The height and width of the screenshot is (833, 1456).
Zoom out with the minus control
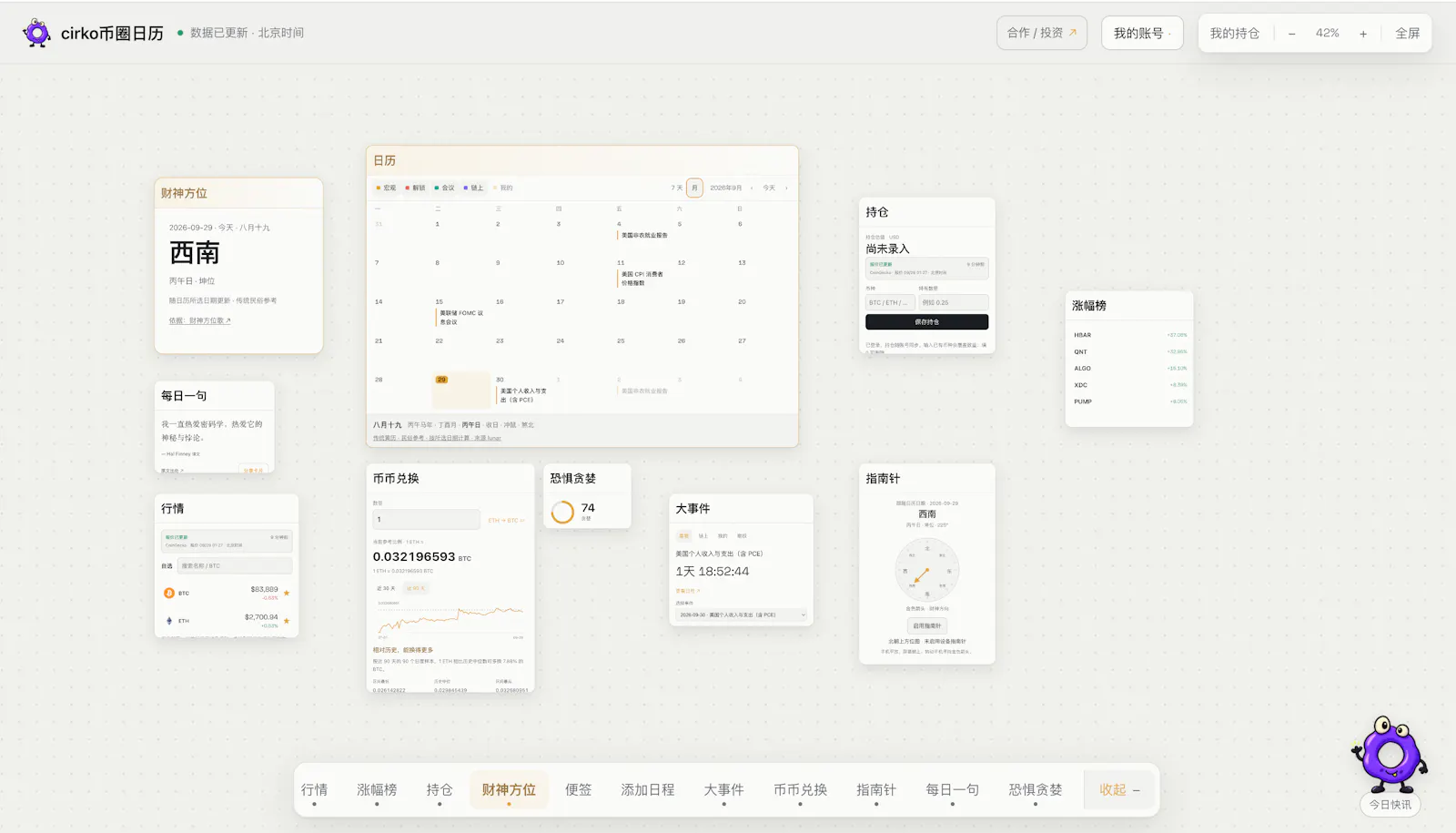point(1291,34)
